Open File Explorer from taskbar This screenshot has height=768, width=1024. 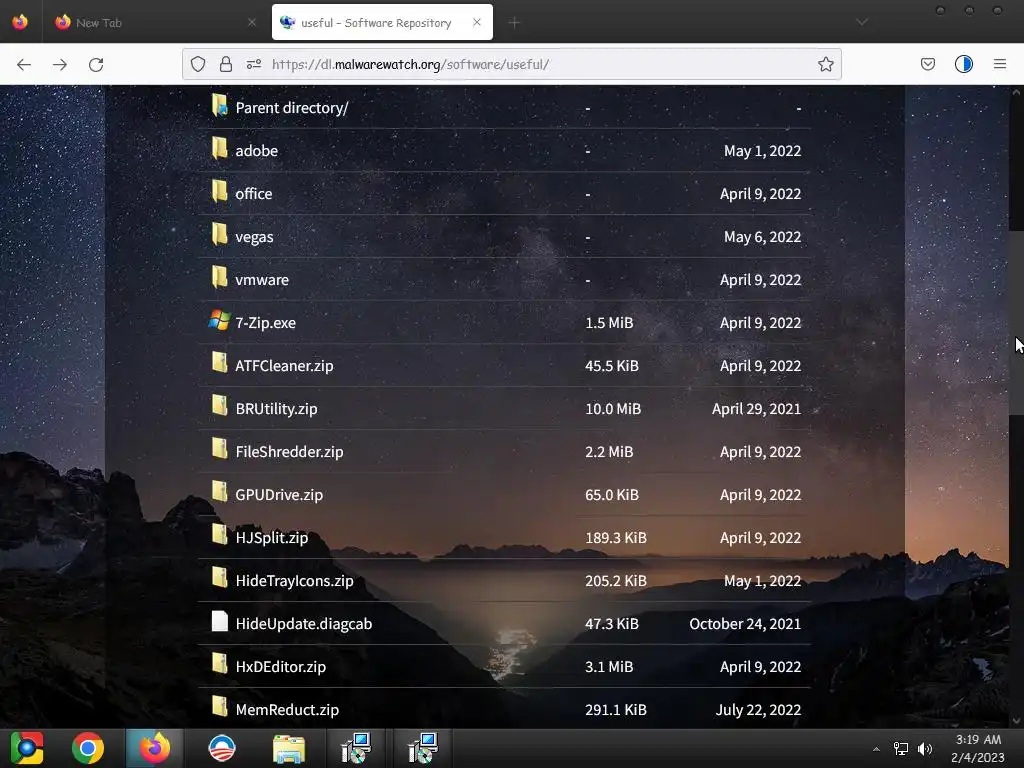pos(289,748)
